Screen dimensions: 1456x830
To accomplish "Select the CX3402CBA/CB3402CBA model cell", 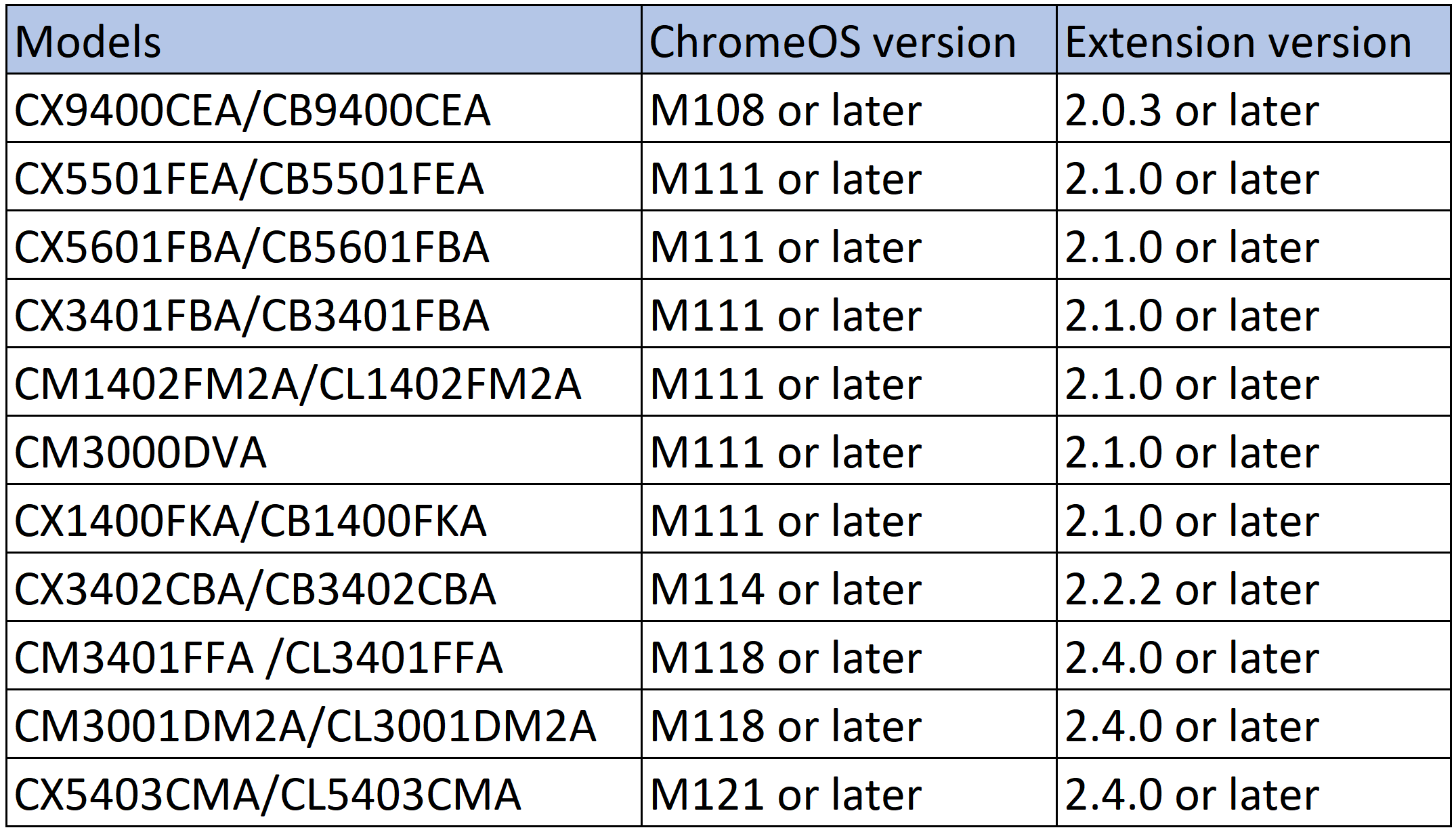I will click(x=324, y=587).
